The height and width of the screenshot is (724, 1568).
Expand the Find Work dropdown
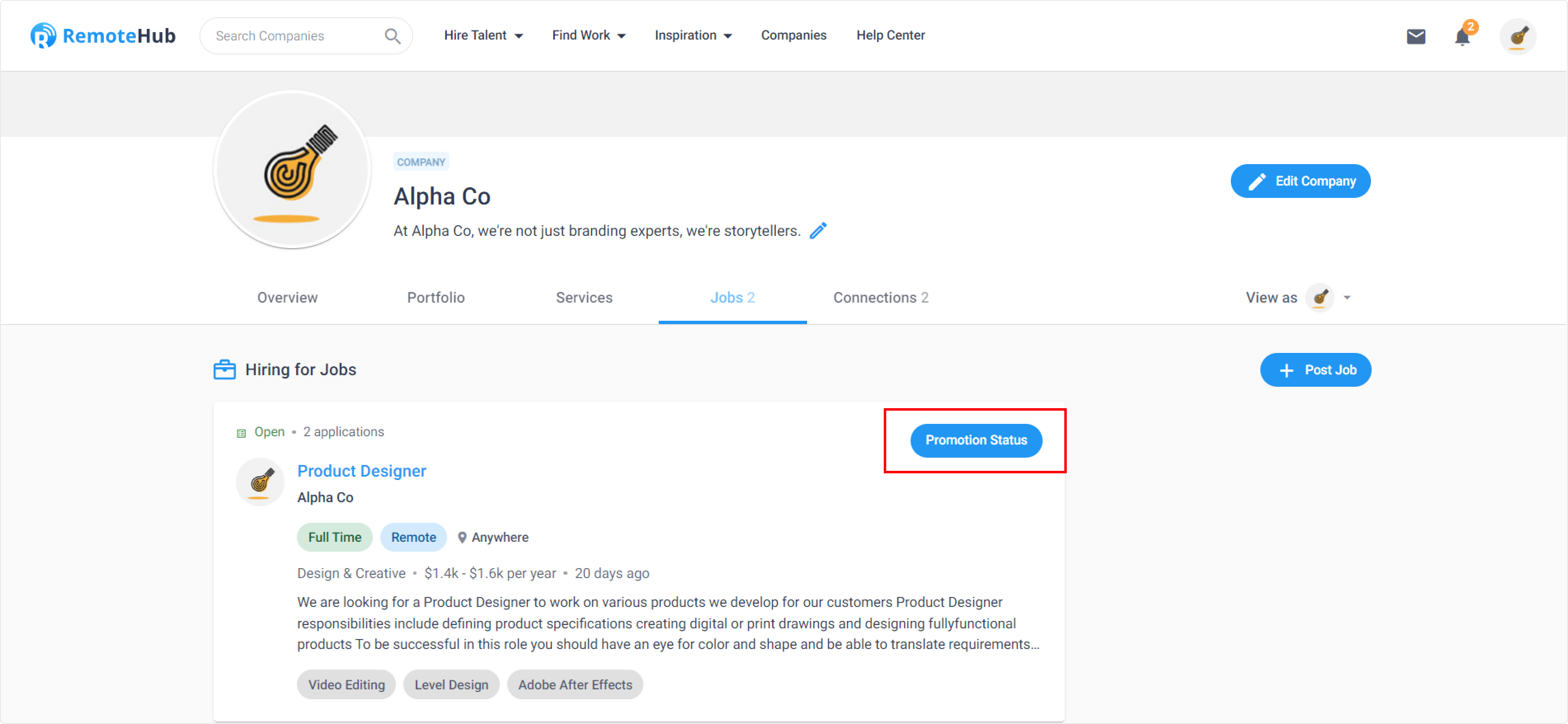[589, 35]
